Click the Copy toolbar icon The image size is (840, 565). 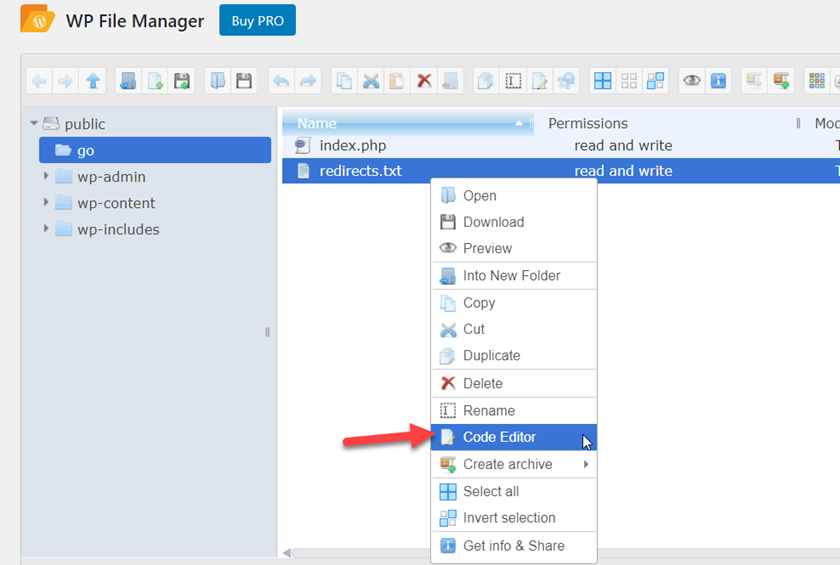pos(344,81)
